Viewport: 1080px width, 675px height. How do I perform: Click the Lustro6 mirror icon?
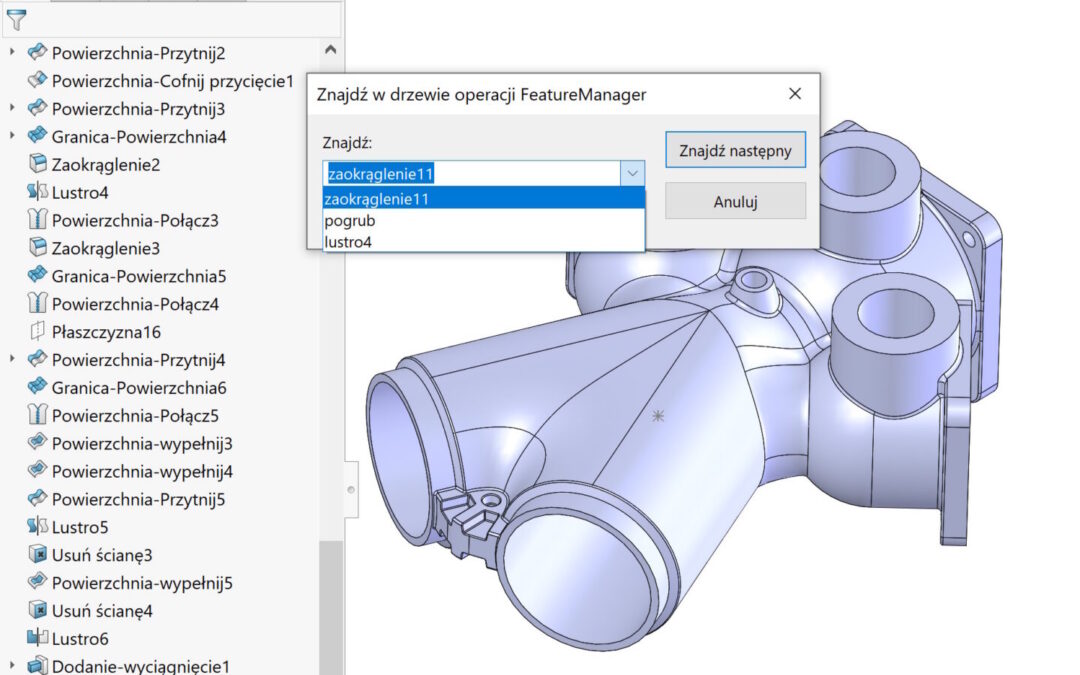[37, 639]
